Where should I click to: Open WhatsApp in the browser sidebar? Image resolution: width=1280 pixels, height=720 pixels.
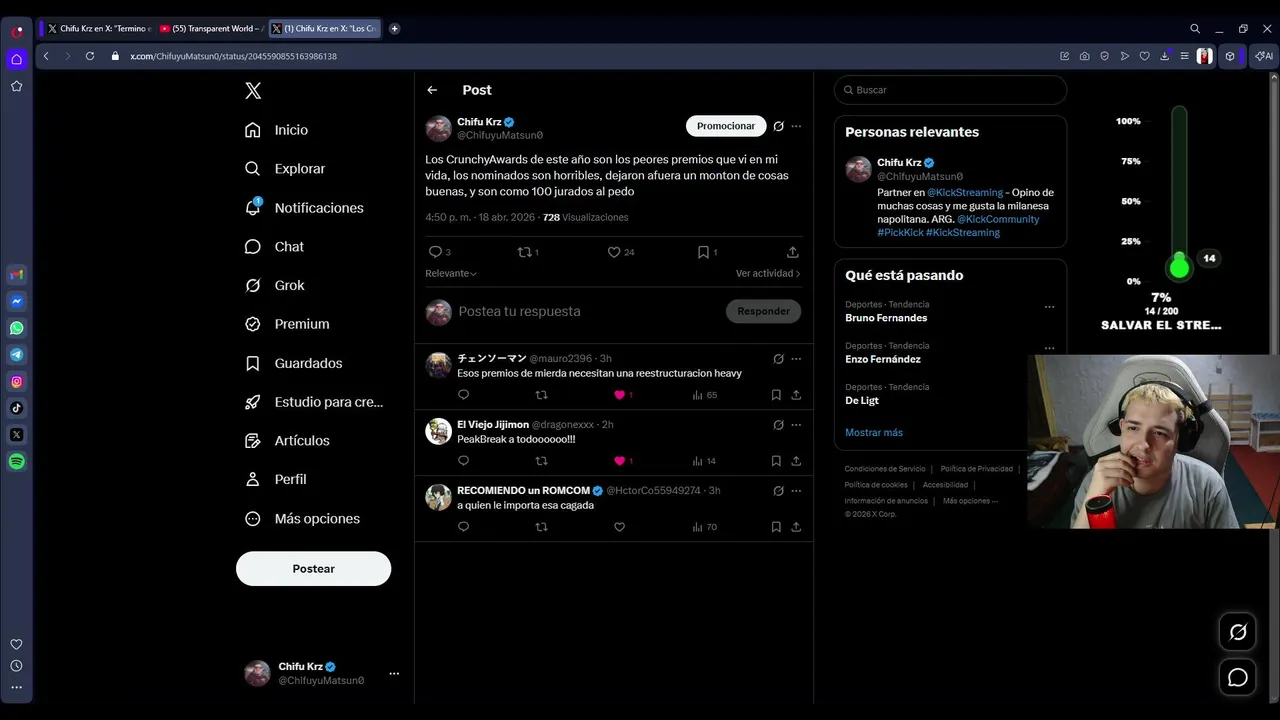[x=17, y=328]
